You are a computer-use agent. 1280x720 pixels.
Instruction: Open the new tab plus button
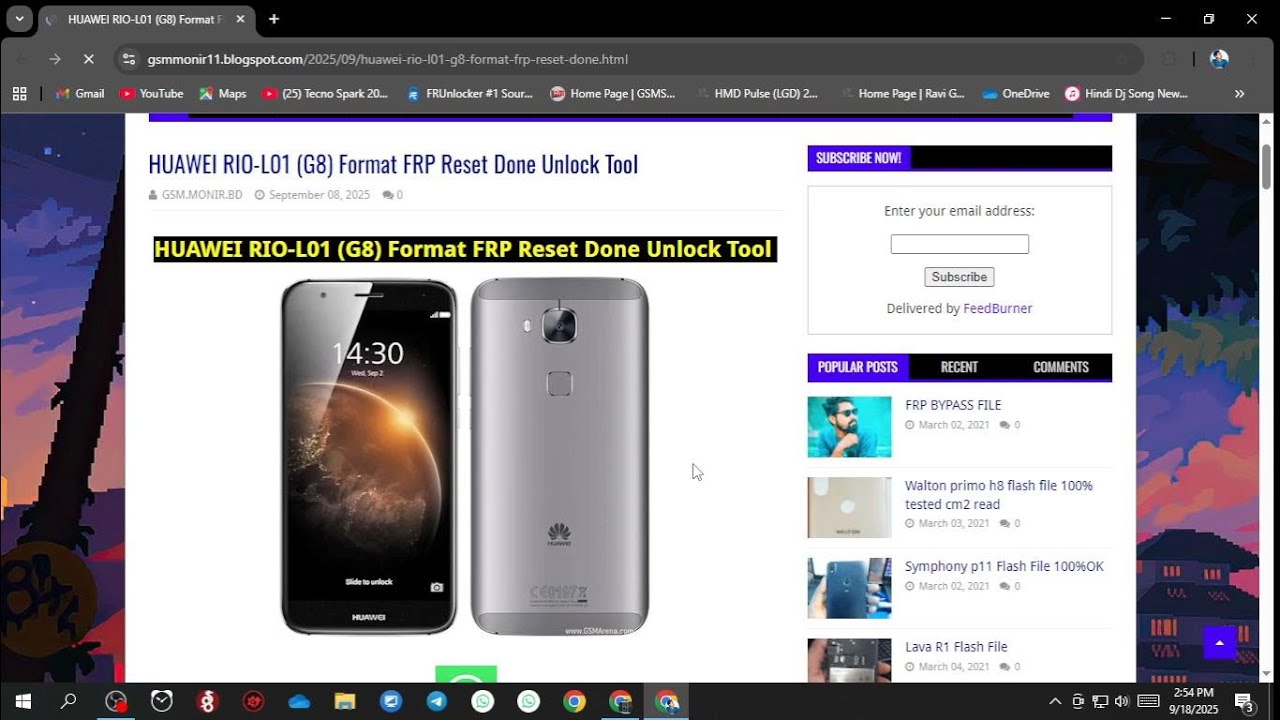coord(274,19)
